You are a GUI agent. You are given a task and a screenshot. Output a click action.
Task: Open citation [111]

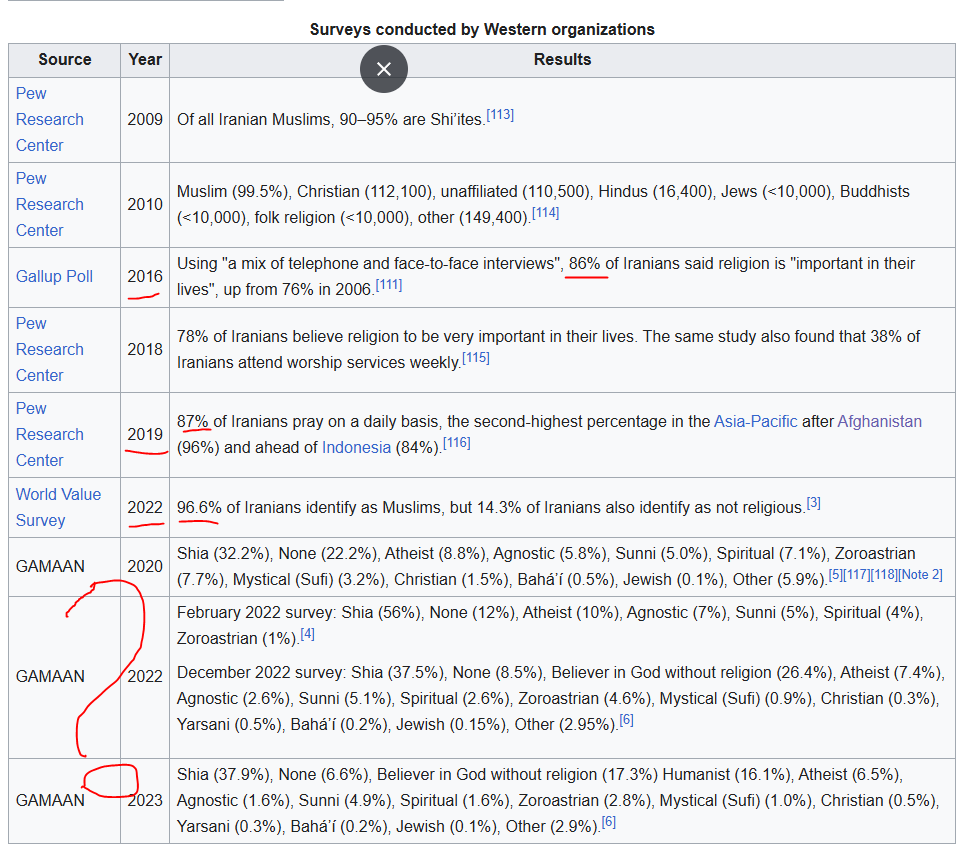click(389, 285)
